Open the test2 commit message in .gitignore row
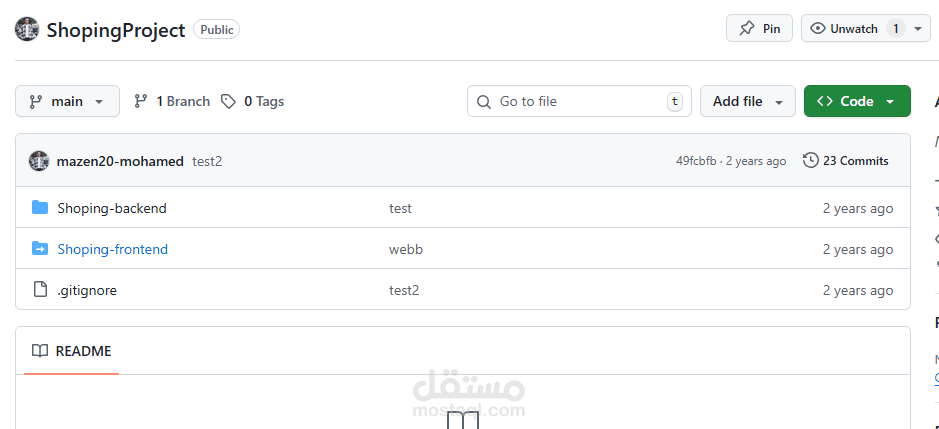939x429 pixels. click(404, 291)
